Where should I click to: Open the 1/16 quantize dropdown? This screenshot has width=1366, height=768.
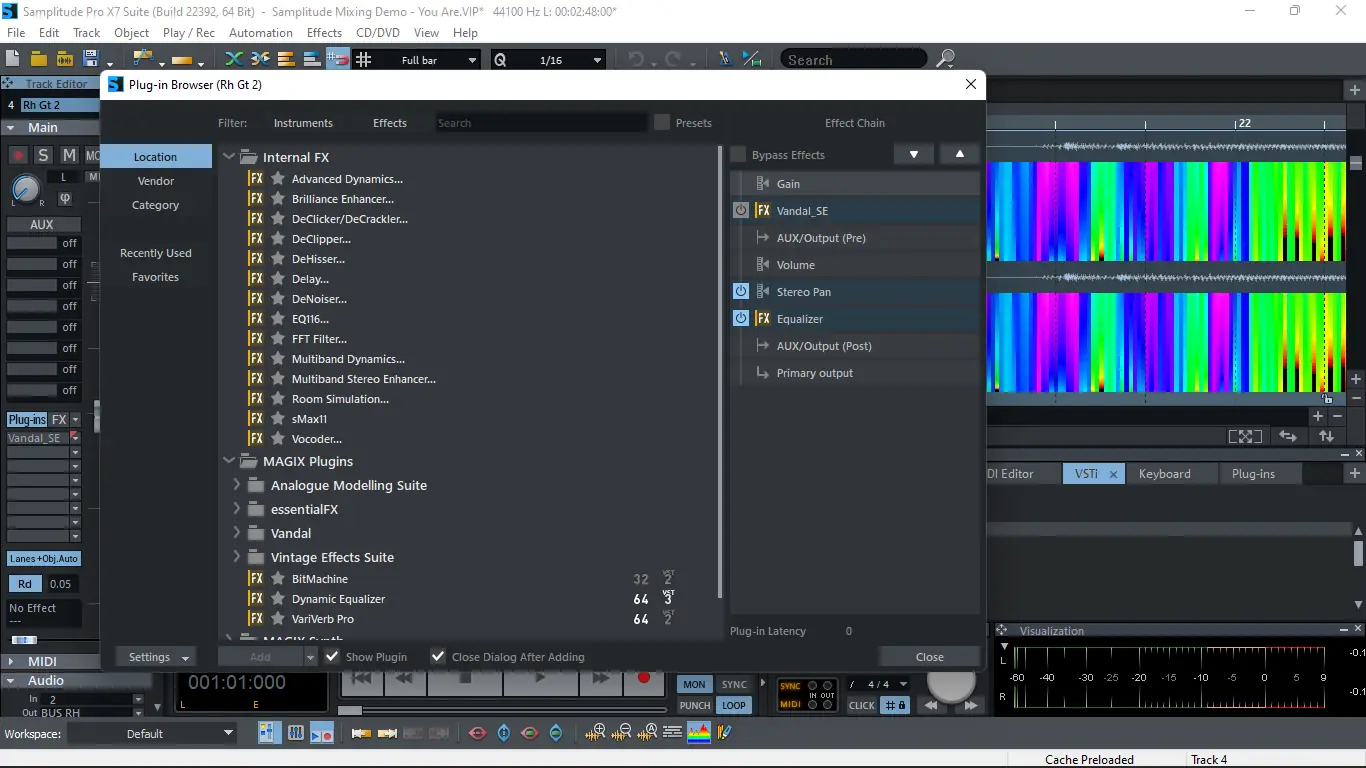click(597, 60)
